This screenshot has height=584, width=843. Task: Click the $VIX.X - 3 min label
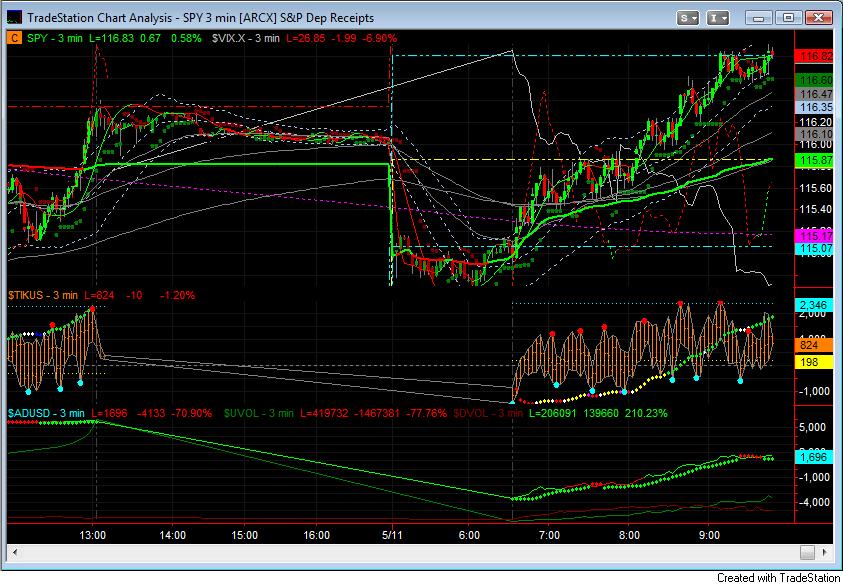point(245,38)
